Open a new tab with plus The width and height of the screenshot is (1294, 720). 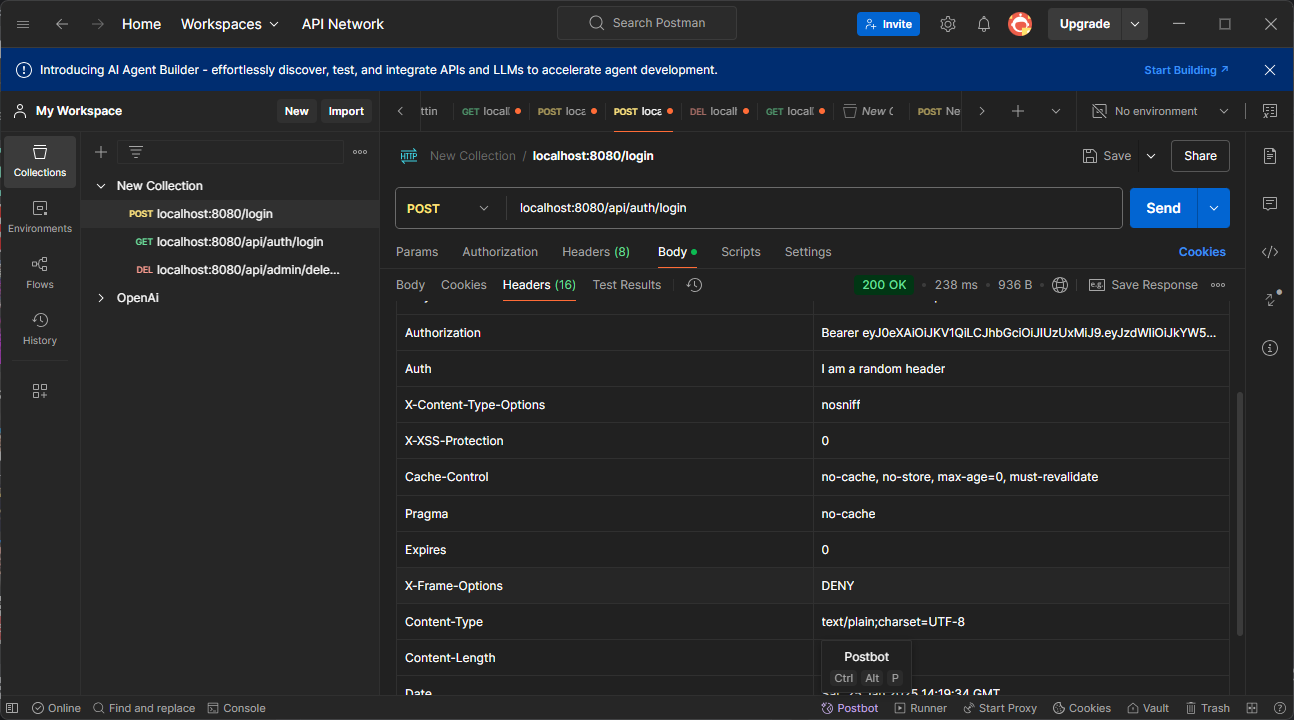tap(1018, 111)
